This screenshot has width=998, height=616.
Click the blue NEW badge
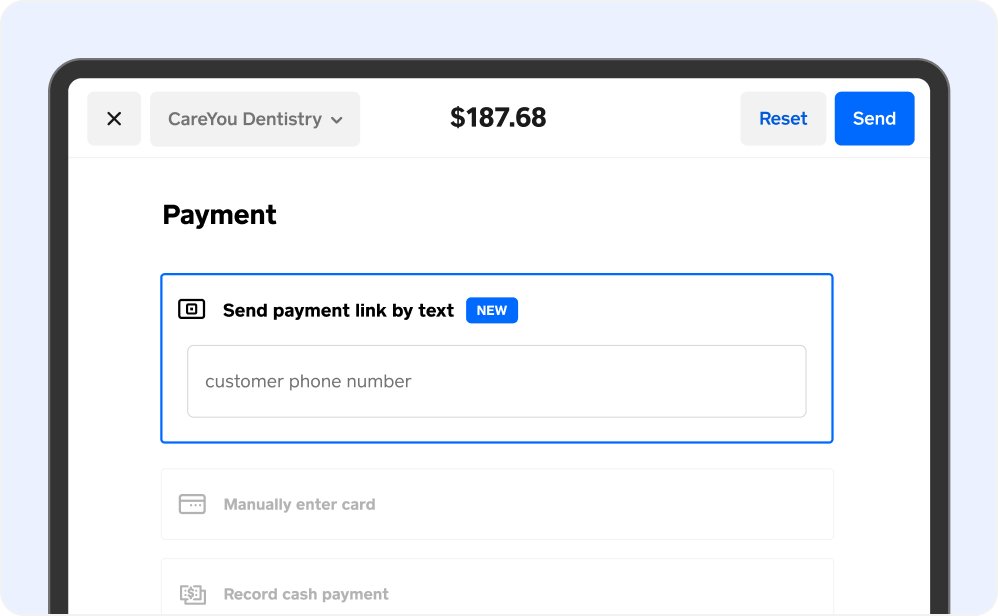(492, 311)
